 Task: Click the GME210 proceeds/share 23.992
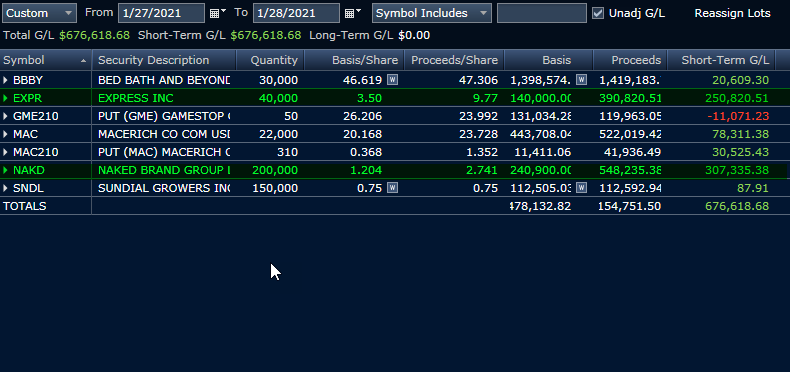(x=479, y=116)
